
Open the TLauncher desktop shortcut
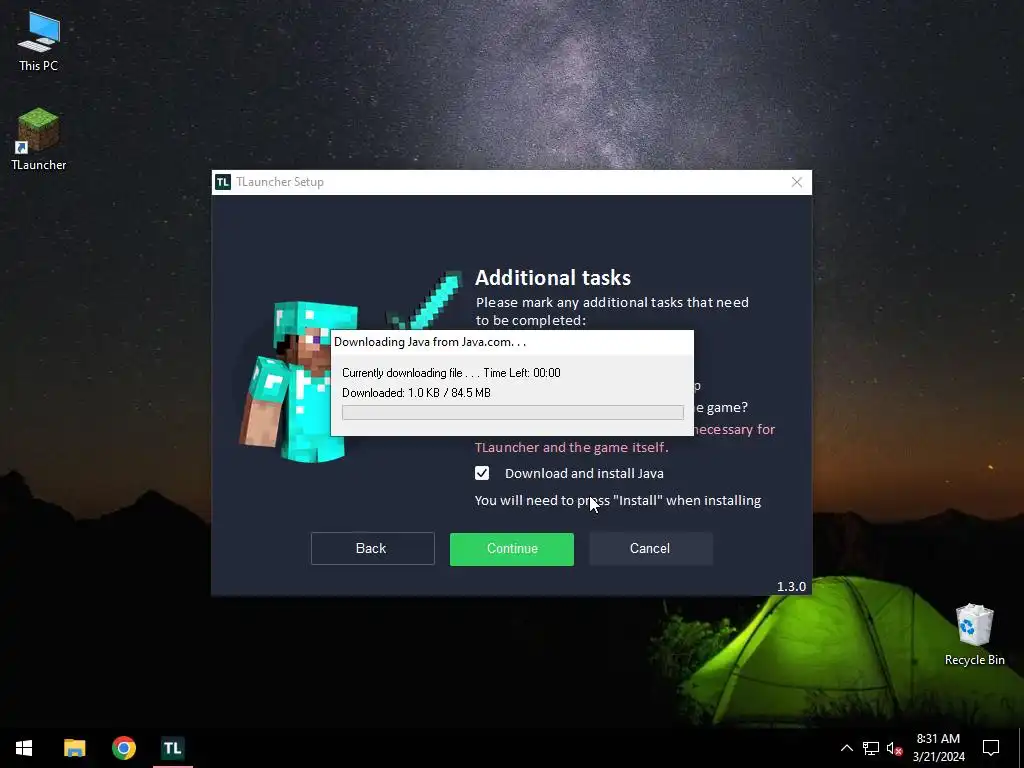(39, 139)
